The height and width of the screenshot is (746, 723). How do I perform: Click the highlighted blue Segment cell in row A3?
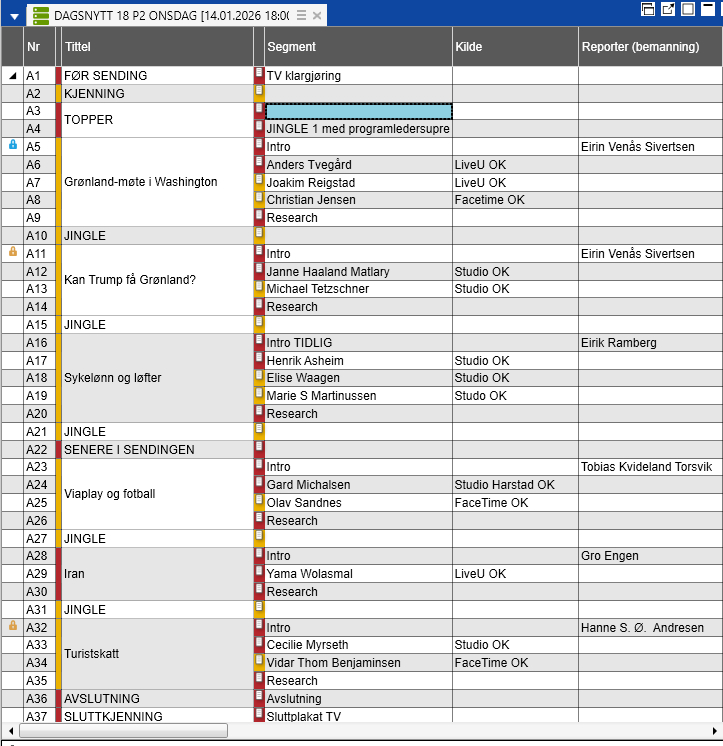(358, 111)
